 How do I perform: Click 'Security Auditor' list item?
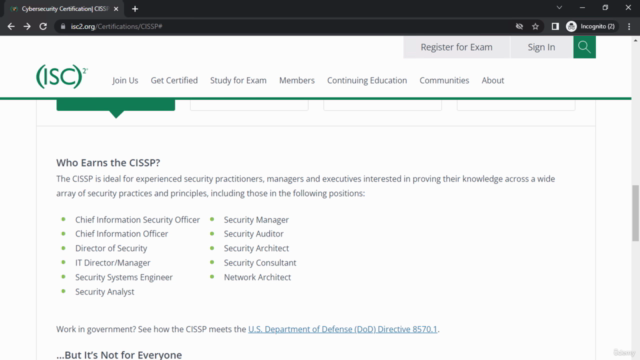pyautogui.click(x=253, y=234)
